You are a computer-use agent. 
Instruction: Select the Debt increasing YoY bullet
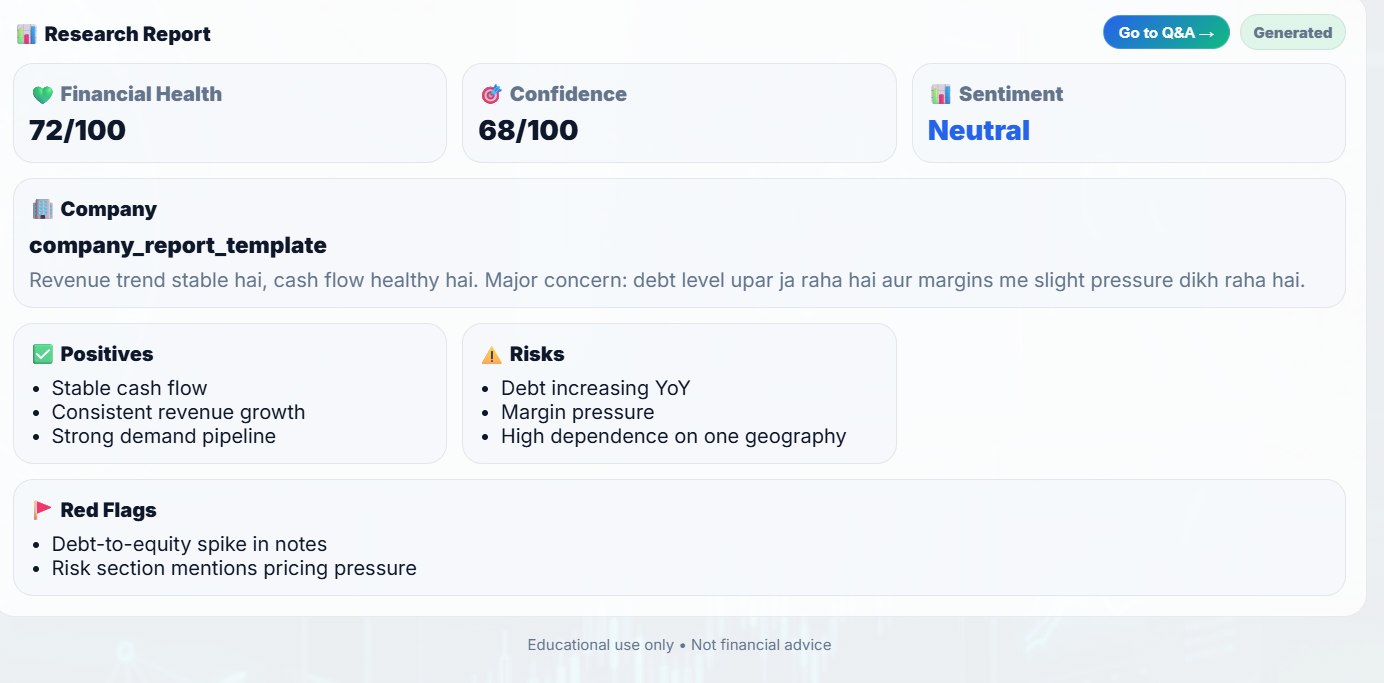(x=595, y=388)
